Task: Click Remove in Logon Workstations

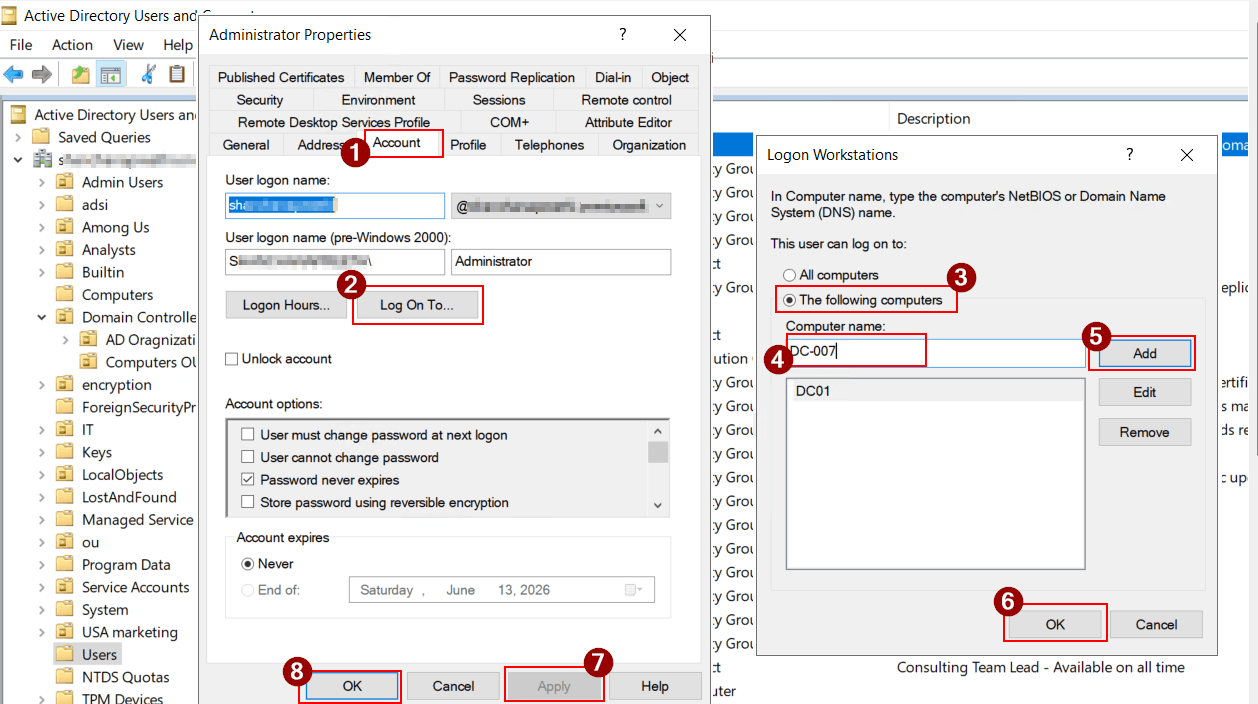Action: (x=1145, y=432)
